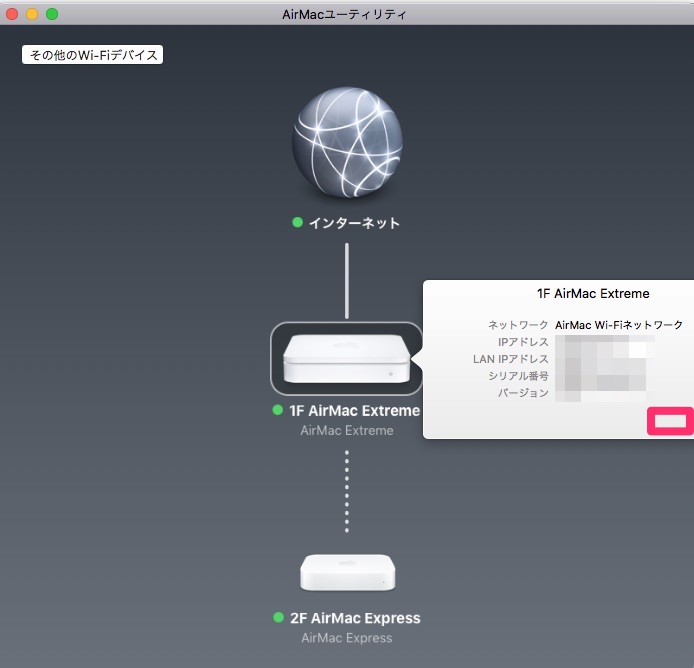
Task: Minimize the AirMac Utility window
Action: point(32,14)
